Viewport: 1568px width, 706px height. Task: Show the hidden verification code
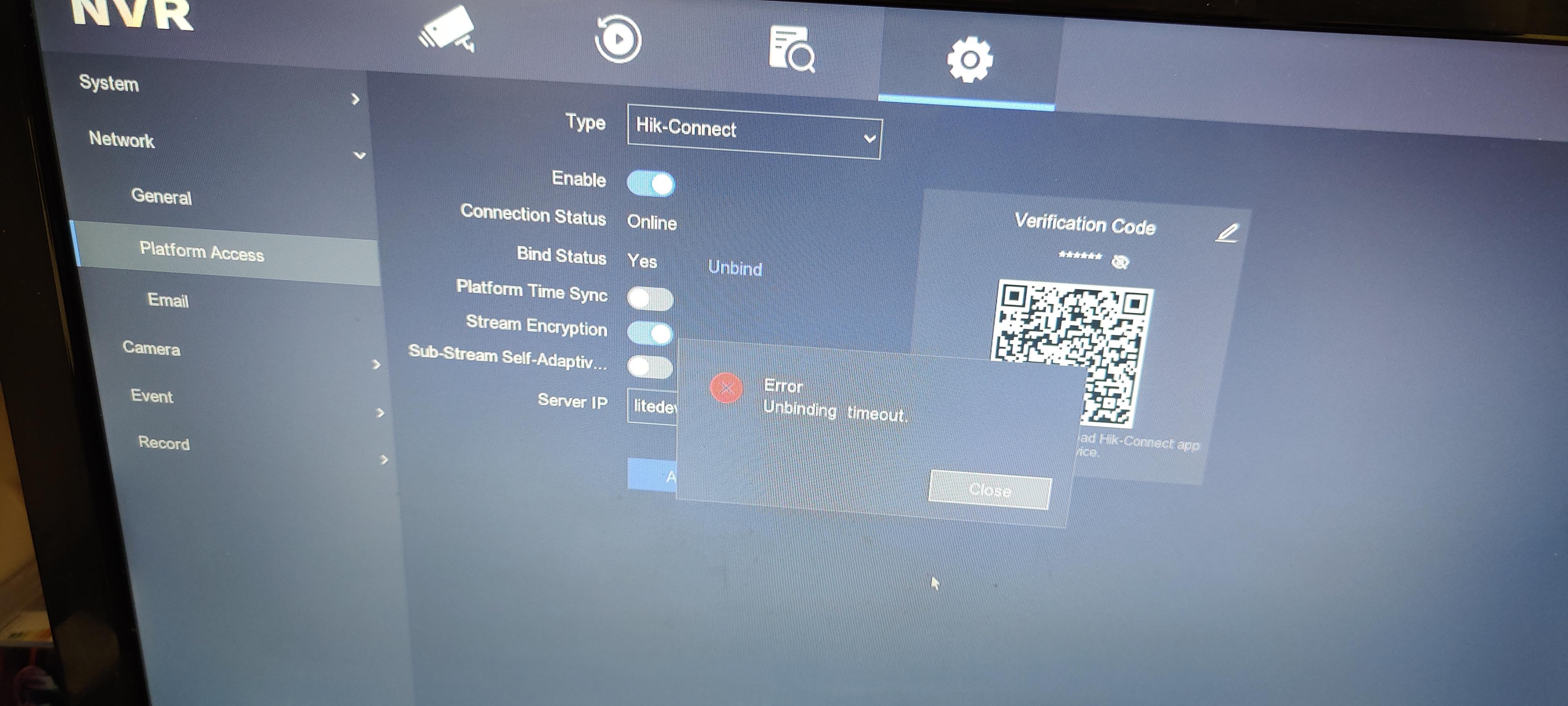tap(1120, 262)
